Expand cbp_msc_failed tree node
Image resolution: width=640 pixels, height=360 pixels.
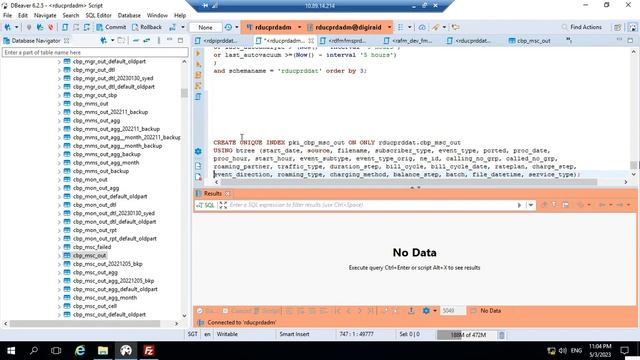coord(59,247)
